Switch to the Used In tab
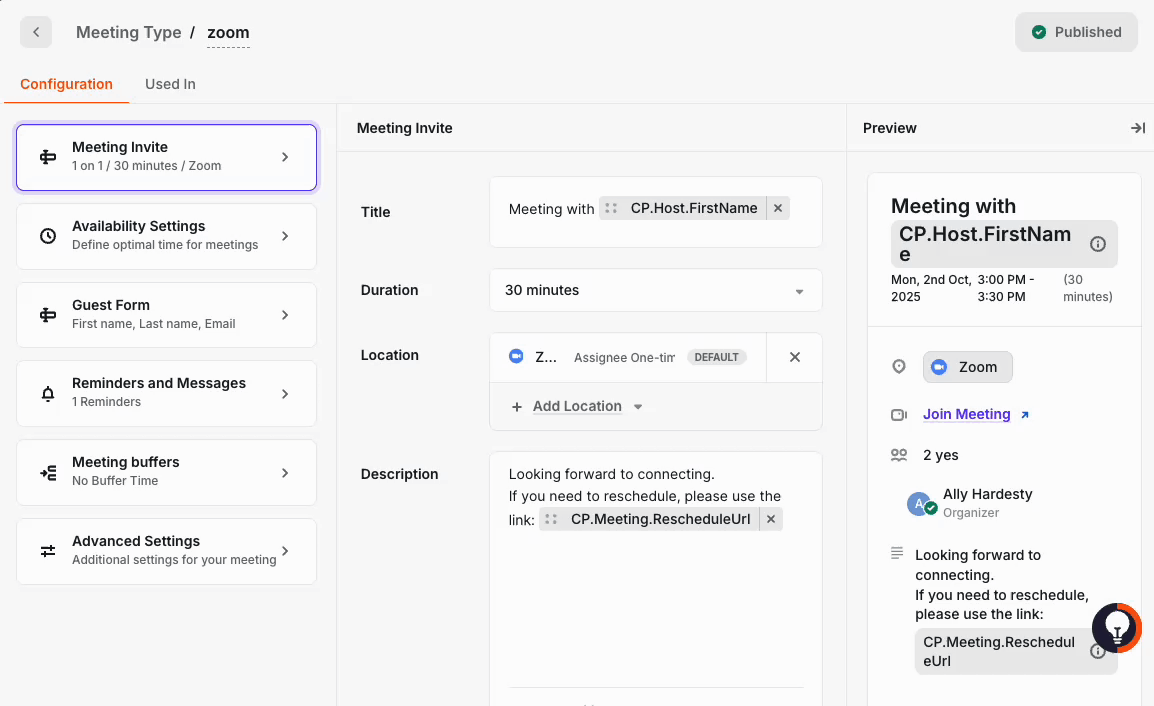The width and height of the screenshot is (1154, 706). click(170, 84)
